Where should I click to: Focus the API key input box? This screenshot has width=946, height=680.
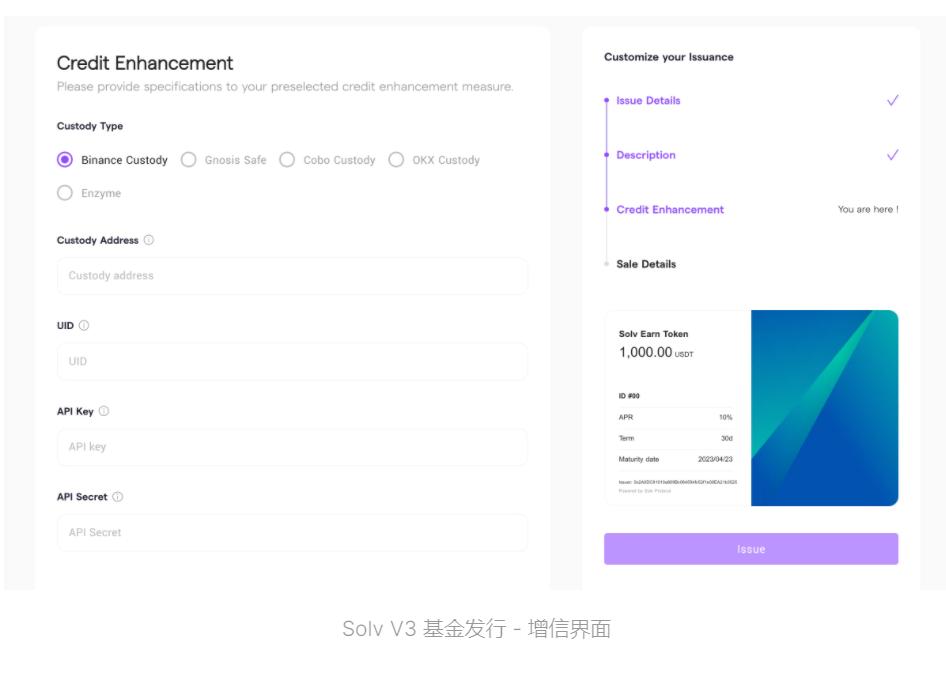292,447
